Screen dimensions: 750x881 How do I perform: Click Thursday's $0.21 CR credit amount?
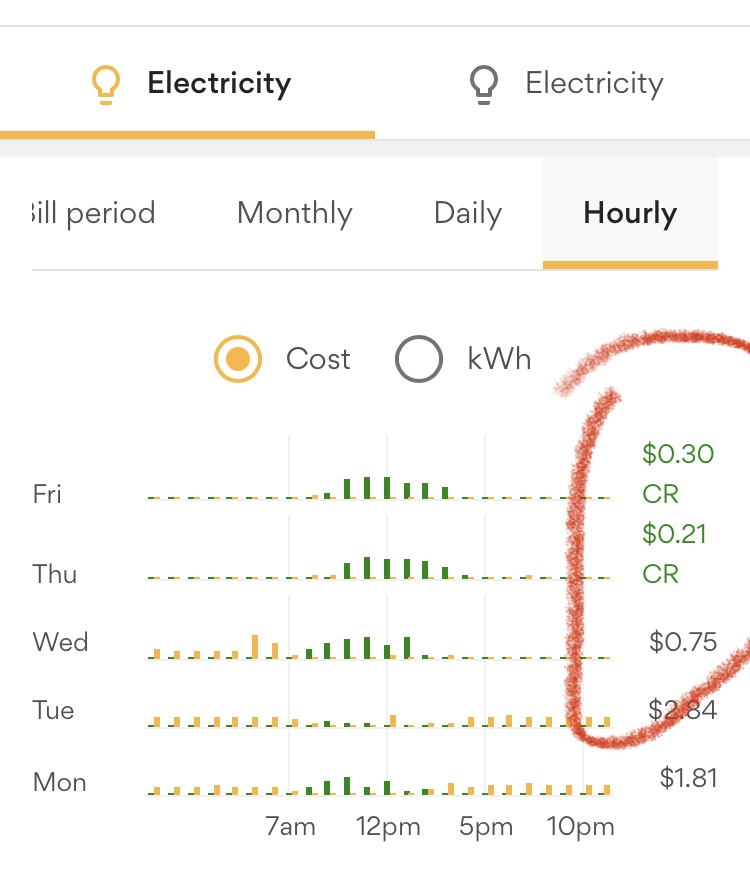pyautogui.click(x=674, y=553)
